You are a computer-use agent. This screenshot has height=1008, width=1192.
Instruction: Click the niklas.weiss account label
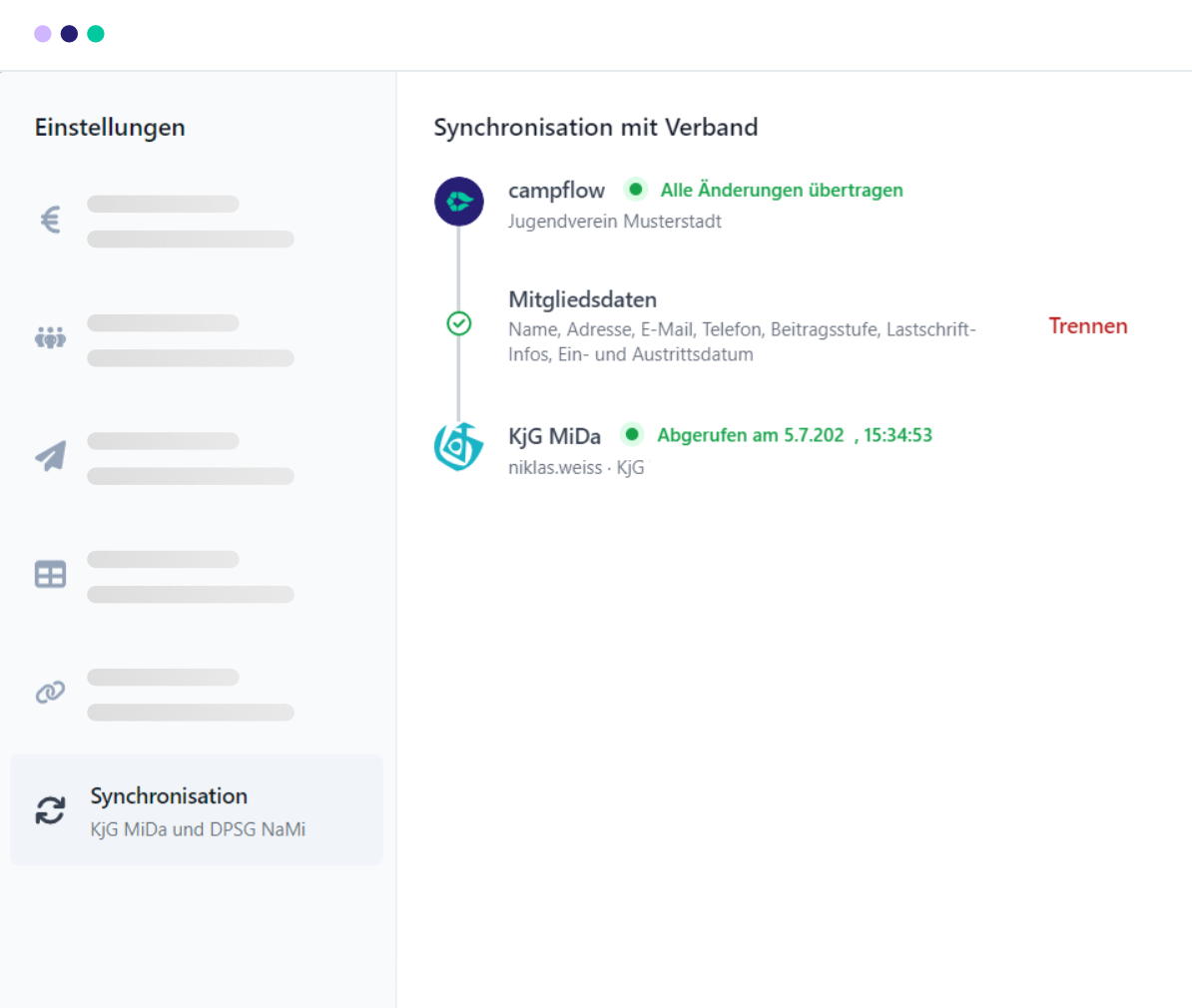coord(576,467)
